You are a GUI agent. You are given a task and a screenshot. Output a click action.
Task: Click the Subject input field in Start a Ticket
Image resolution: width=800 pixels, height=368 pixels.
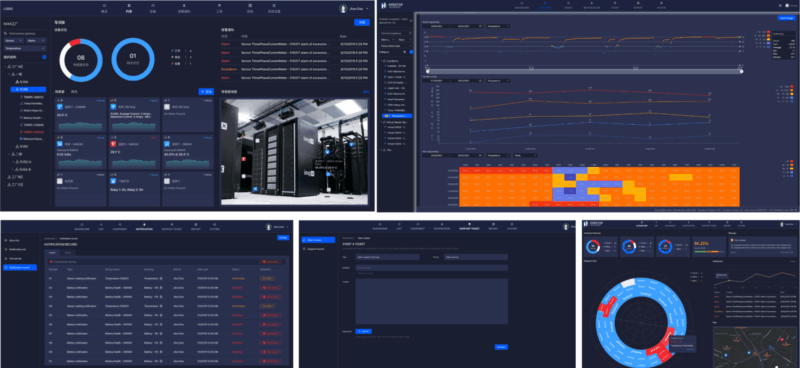point(432,267)
